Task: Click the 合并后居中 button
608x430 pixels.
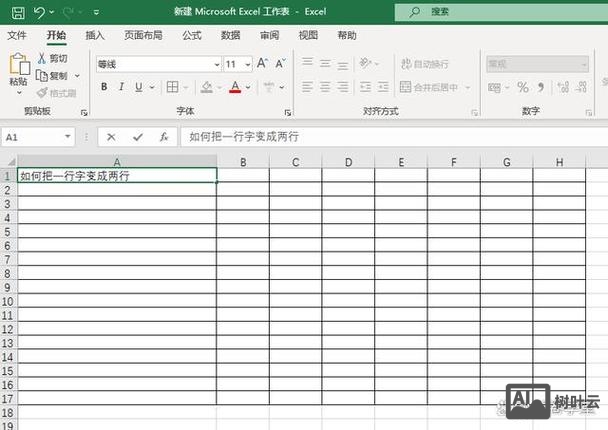Action: coord(429,87)
